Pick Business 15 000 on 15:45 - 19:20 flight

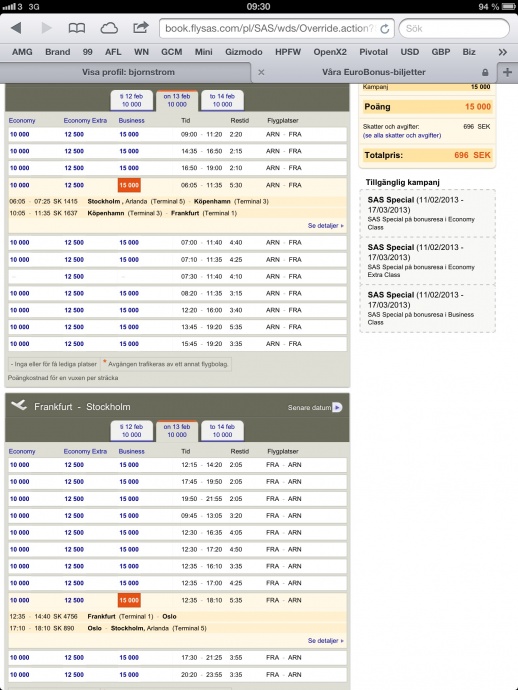tap(129, 344)
